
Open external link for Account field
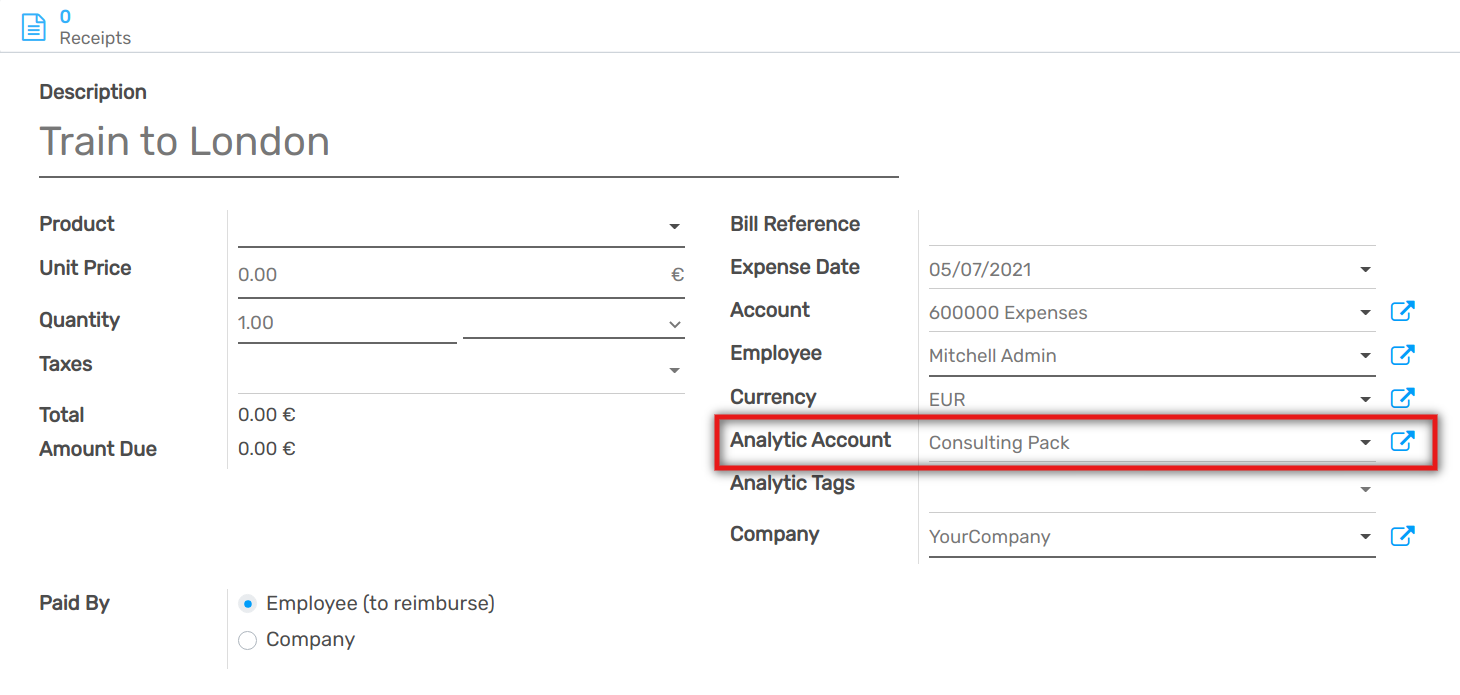click(1403, 312)
